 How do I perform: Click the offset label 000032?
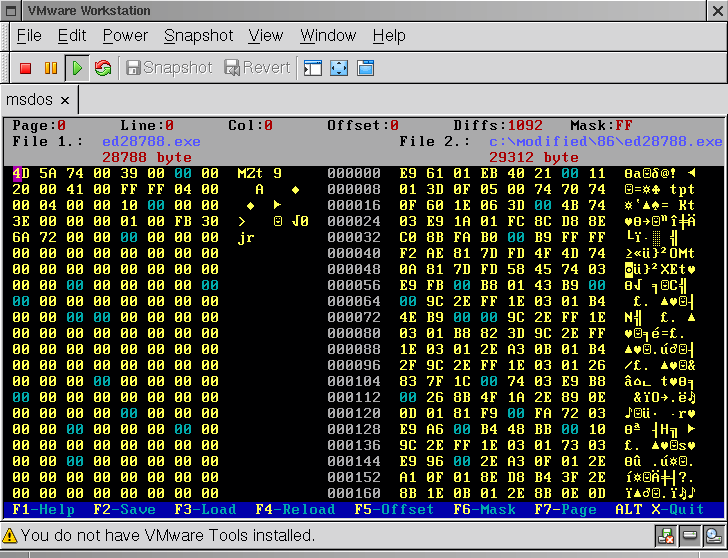[x=354, y=238]
